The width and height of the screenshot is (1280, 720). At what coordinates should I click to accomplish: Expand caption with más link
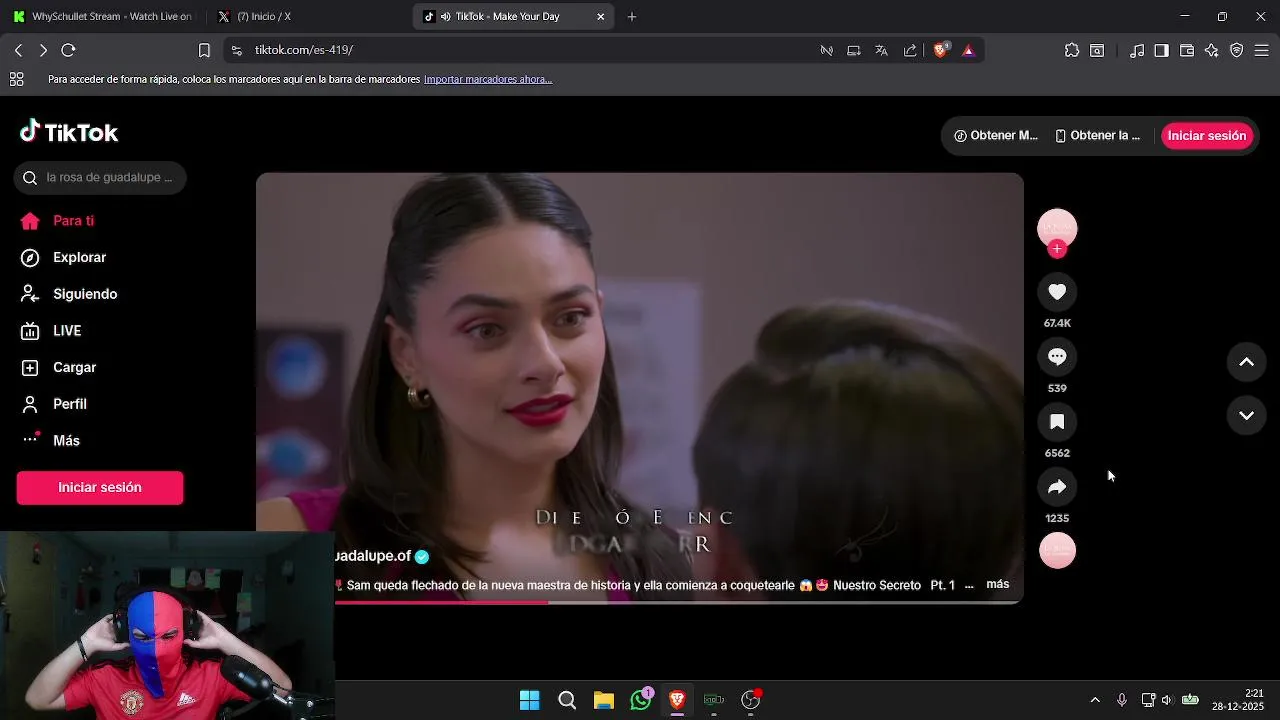pyautogui.click(x=998, y=584)
